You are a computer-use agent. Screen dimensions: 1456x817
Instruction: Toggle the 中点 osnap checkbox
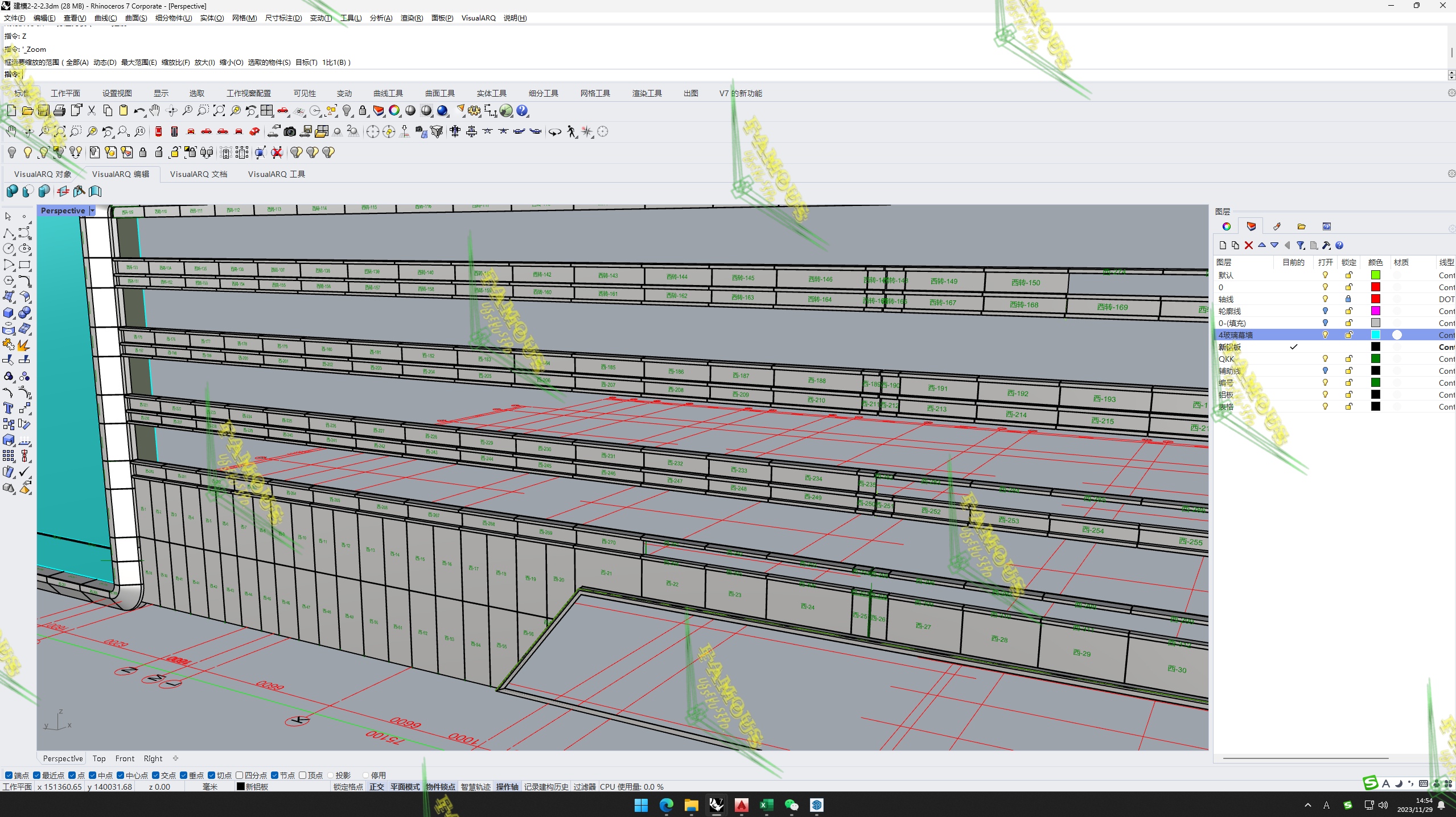(93, 775)
